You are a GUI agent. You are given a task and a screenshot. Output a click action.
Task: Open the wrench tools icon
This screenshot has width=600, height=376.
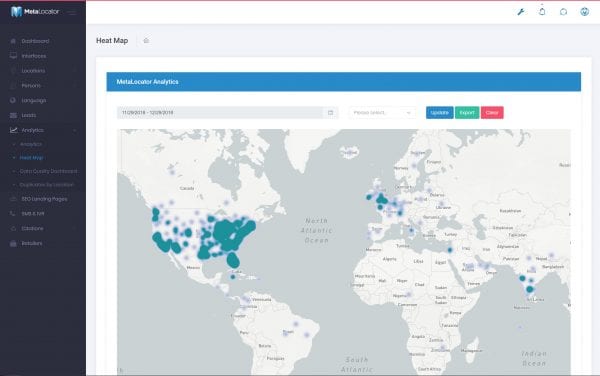pos(521,12)
